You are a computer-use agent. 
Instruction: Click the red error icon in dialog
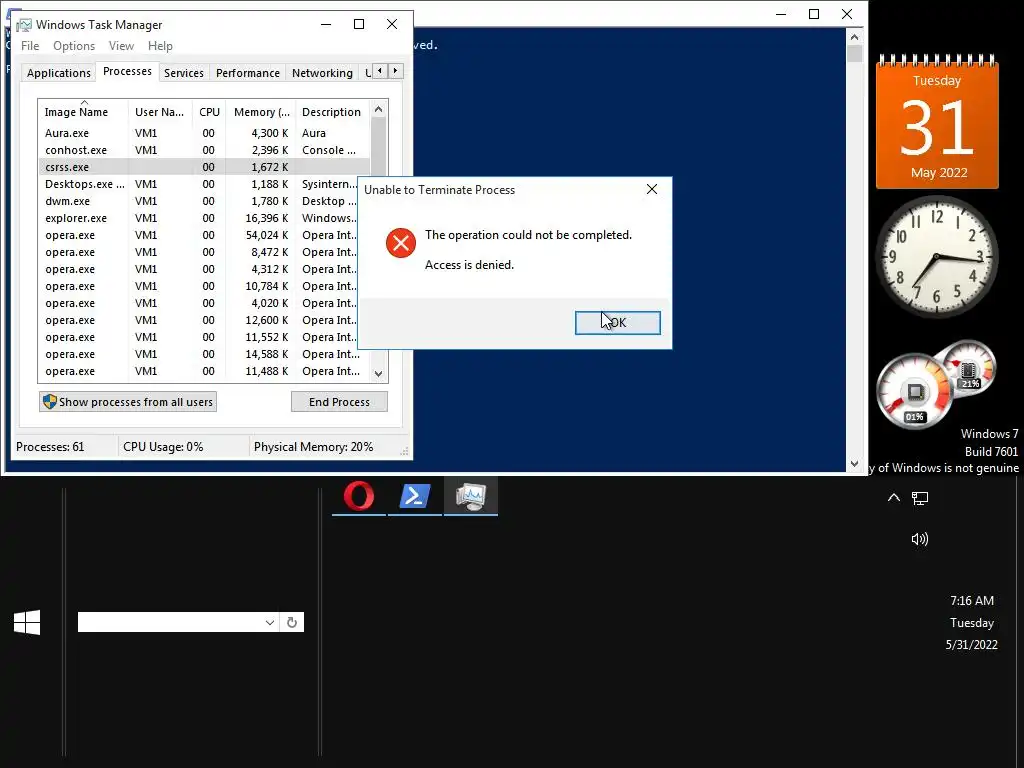pyautogui.click(x=400, y=243)
